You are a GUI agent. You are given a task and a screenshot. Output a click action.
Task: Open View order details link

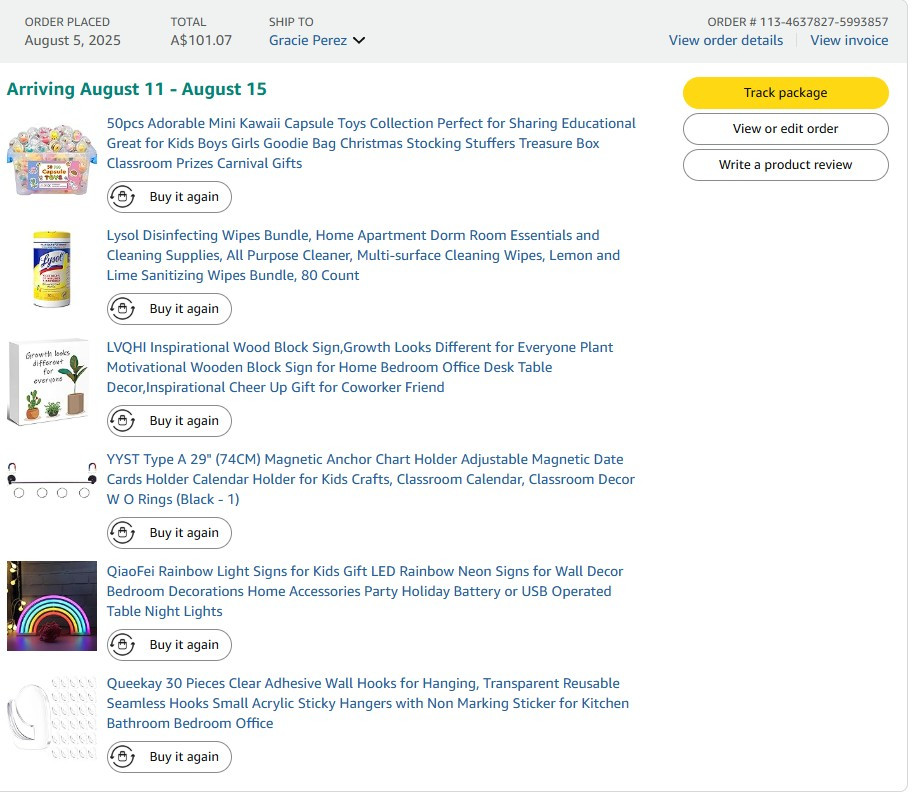(x=726, y=40)
